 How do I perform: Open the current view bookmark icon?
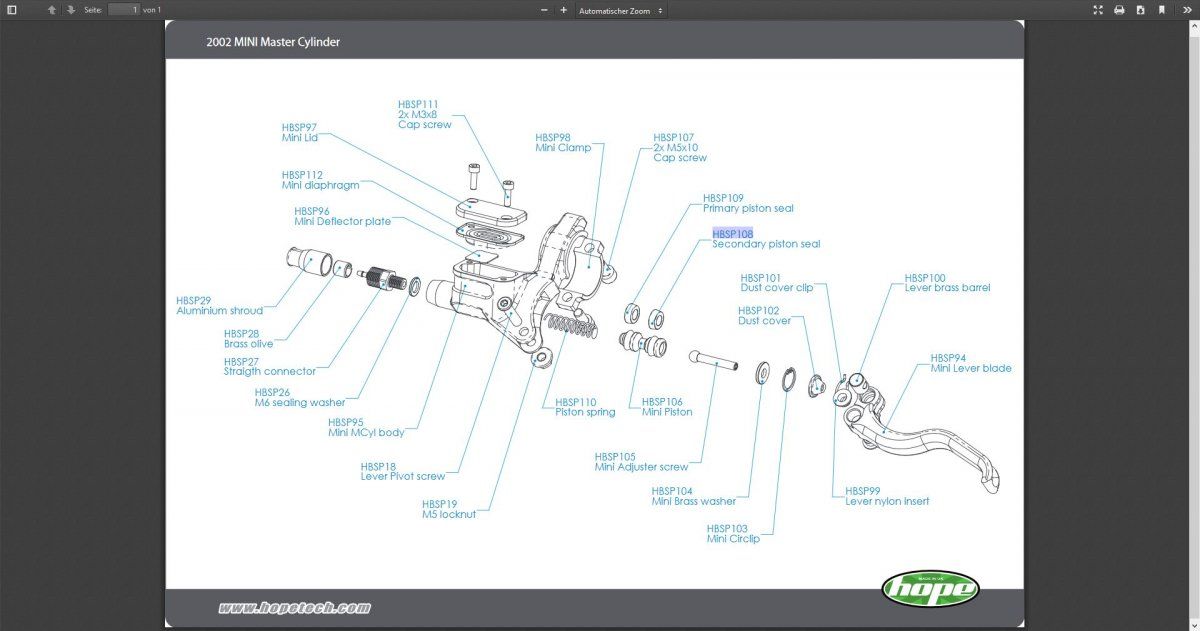click(x=1162, y=10)
